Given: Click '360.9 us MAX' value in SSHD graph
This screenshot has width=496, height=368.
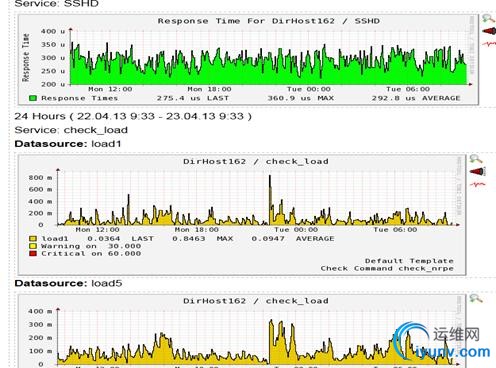Looking at the screenshot, I should pos(301,98).
